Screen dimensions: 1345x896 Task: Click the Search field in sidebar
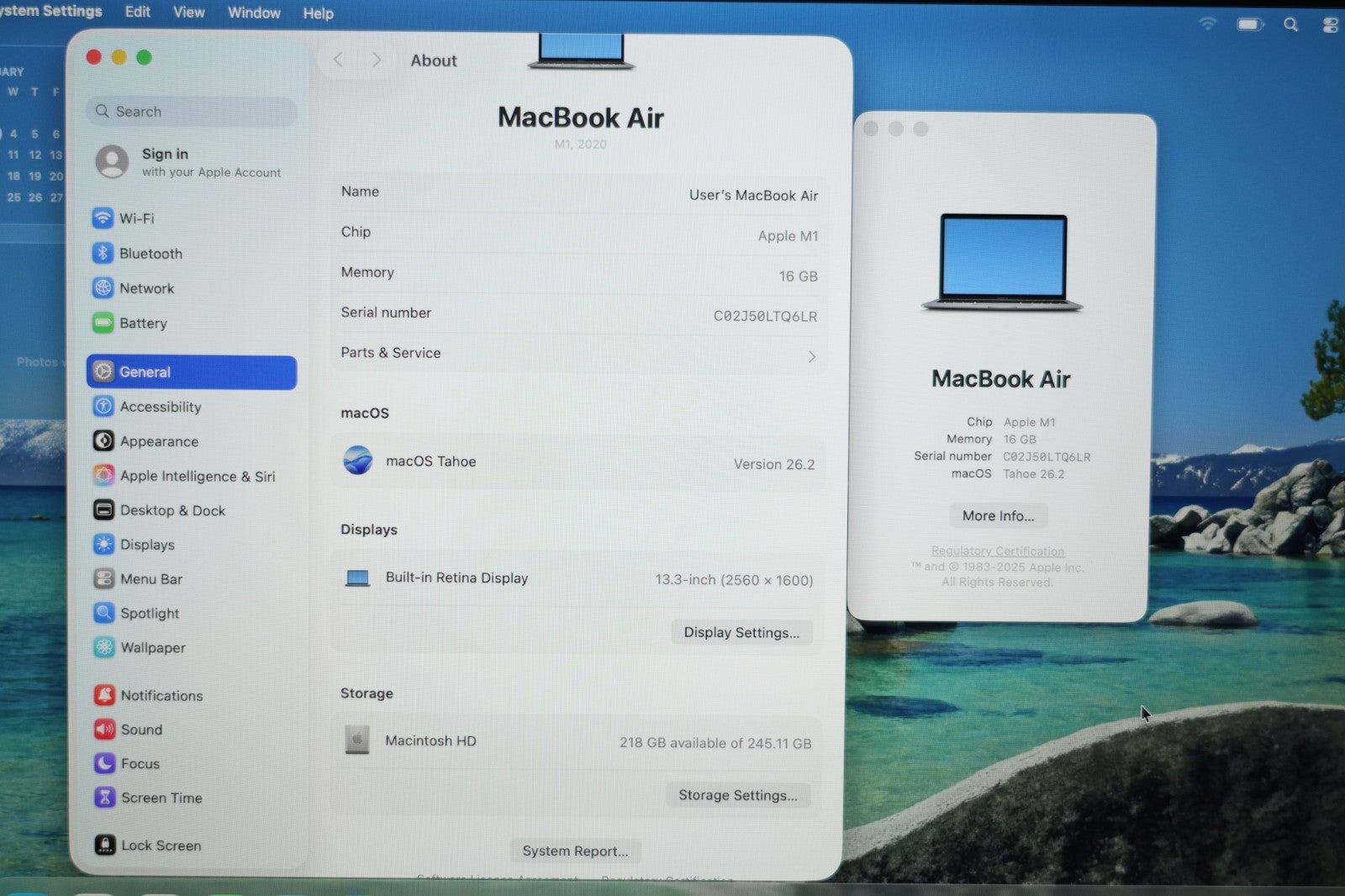click(192, 112)
